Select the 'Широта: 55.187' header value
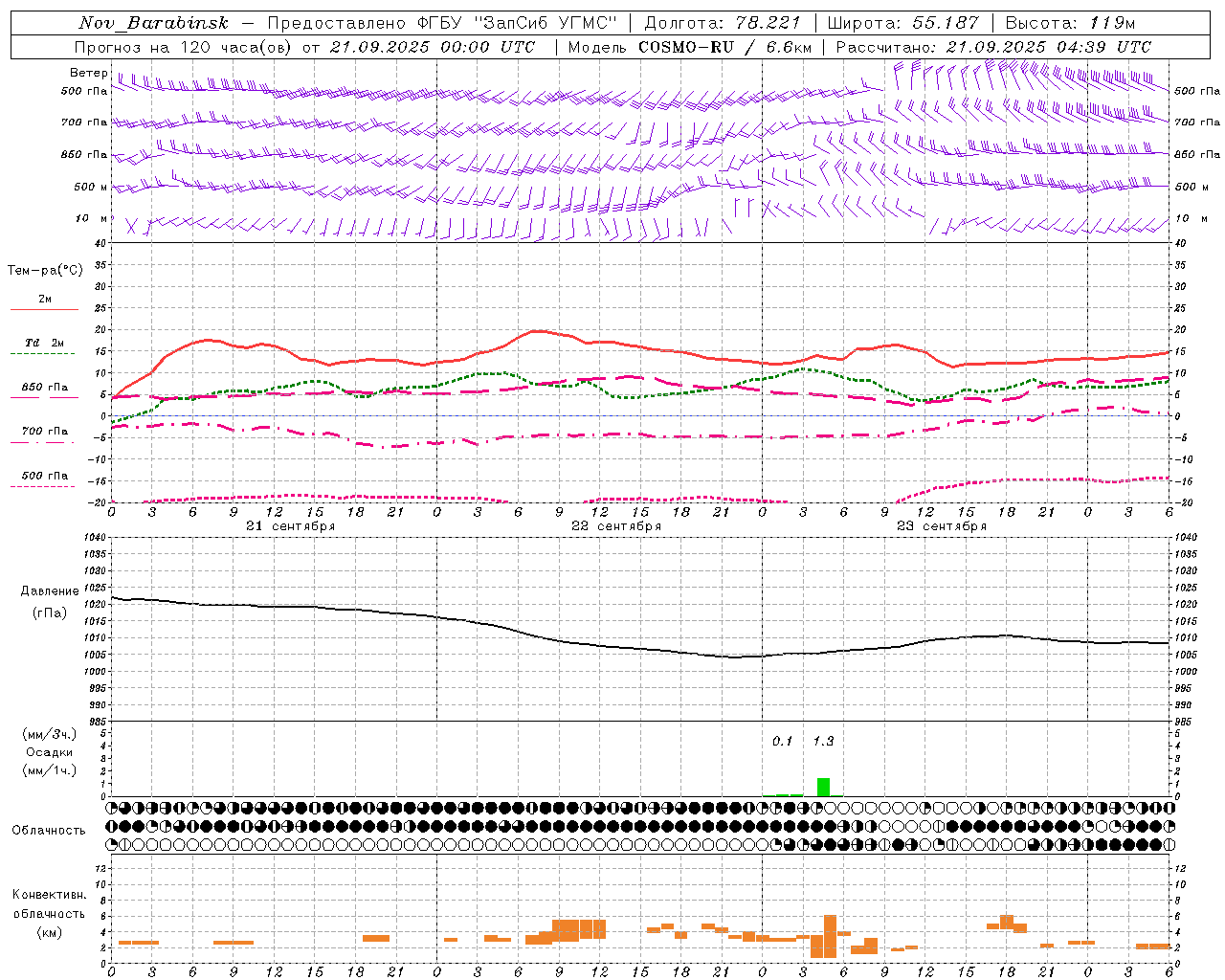The height and width of the screenshot is (980, 1225). [x=902, y=23]
